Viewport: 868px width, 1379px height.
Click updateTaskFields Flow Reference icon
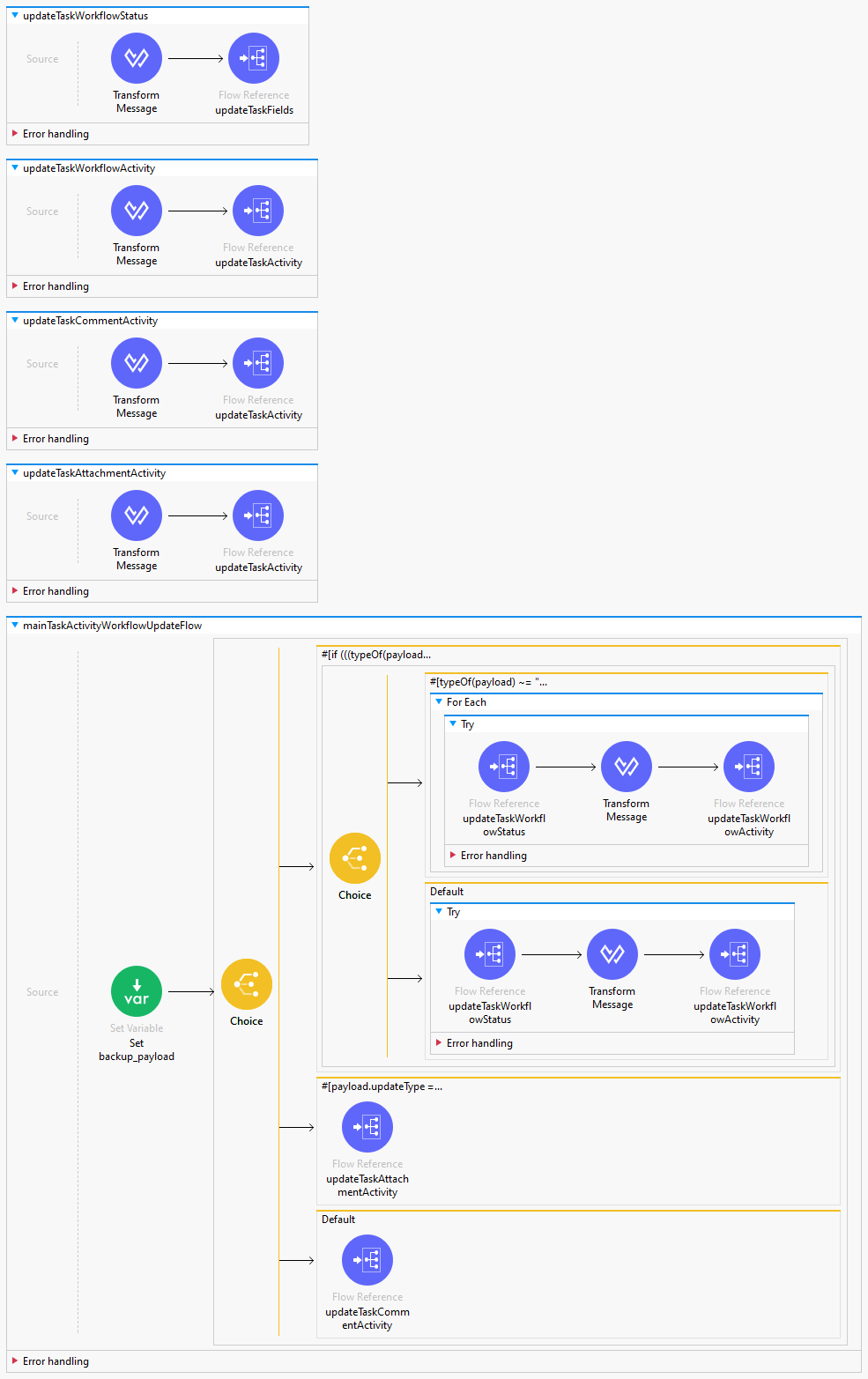[254, 58]
